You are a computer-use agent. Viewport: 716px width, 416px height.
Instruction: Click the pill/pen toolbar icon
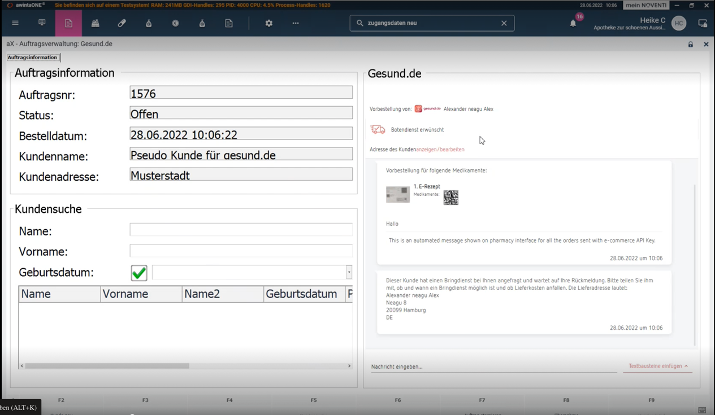tap(122, 23)
